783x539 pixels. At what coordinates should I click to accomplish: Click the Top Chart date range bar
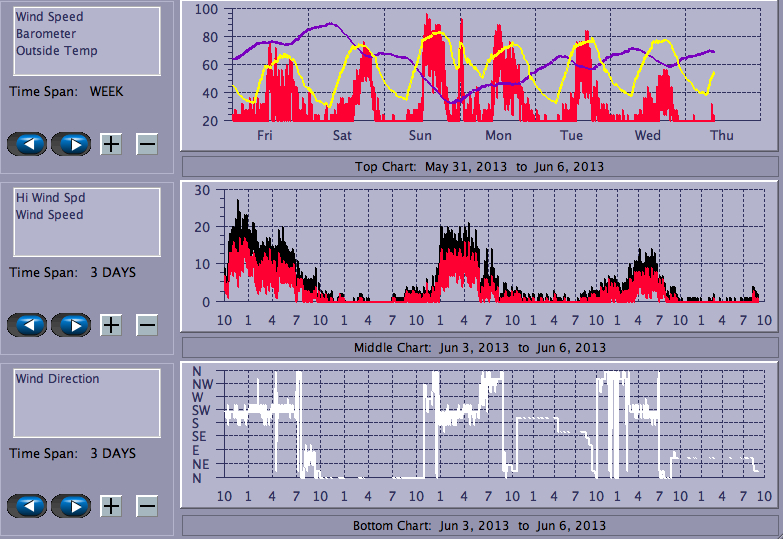(479, 166)
